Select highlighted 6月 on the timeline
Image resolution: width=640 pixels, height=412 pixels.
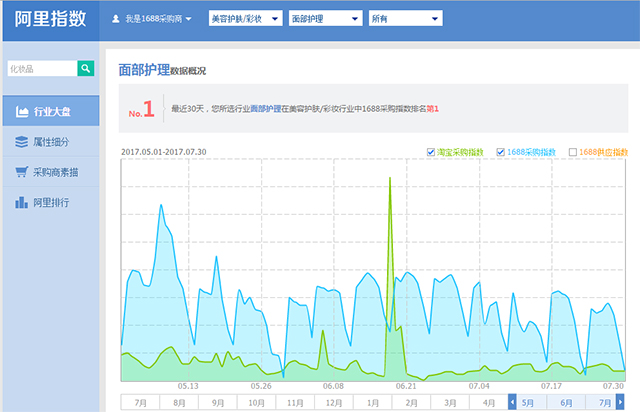(x=566, y=403)
